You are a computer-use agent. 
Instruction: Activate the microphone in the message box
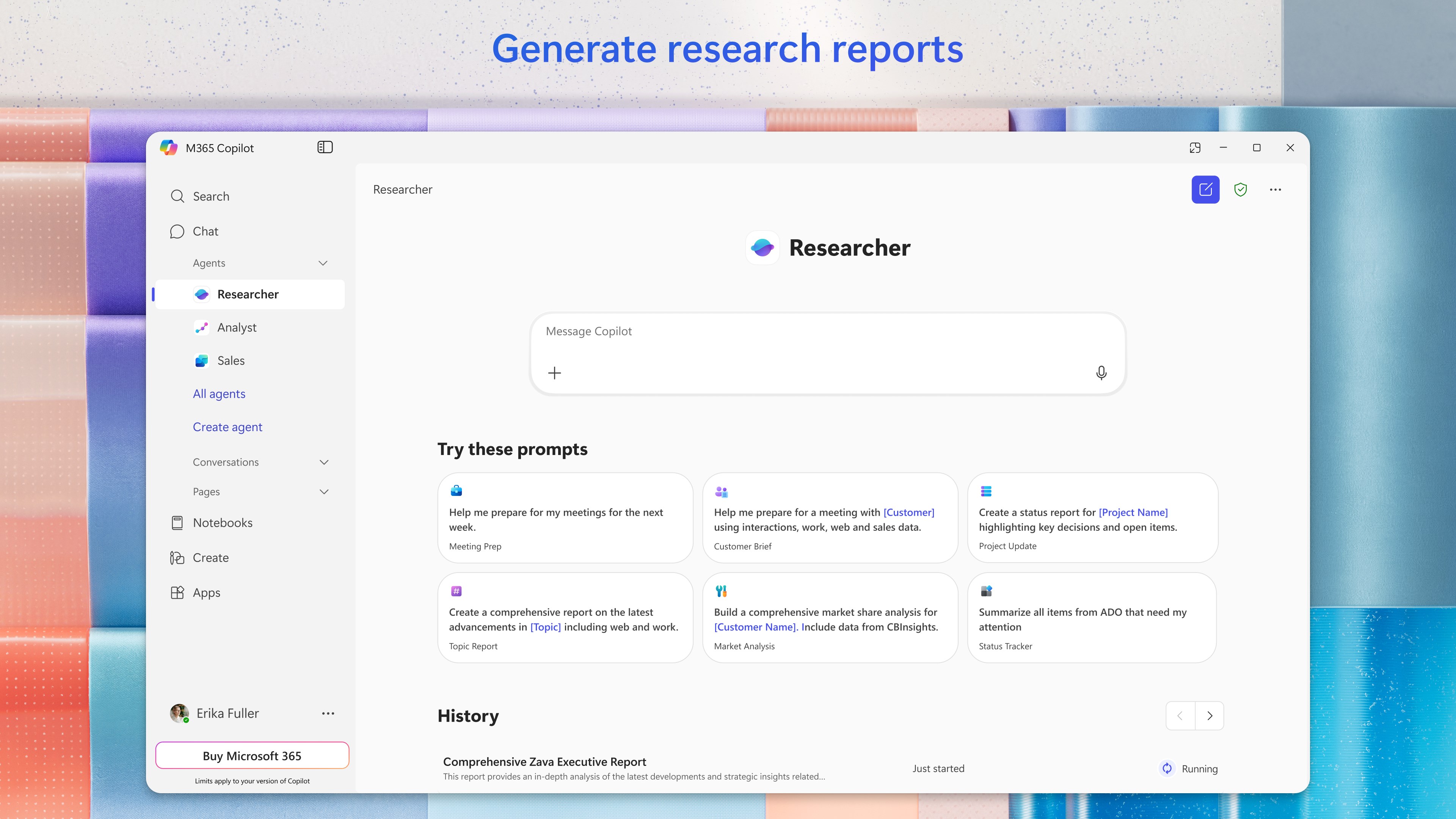[x=1101, y=372]
